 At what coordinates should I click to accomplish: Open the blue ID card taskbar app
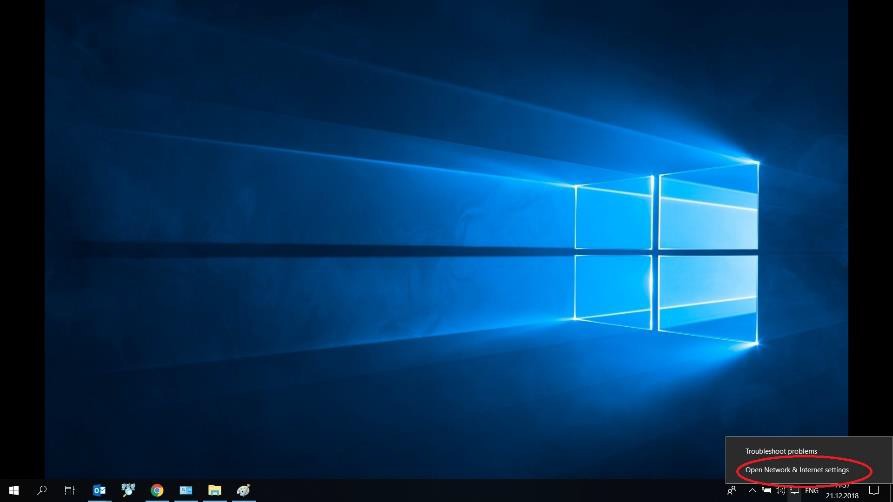(x=186, y=490)
